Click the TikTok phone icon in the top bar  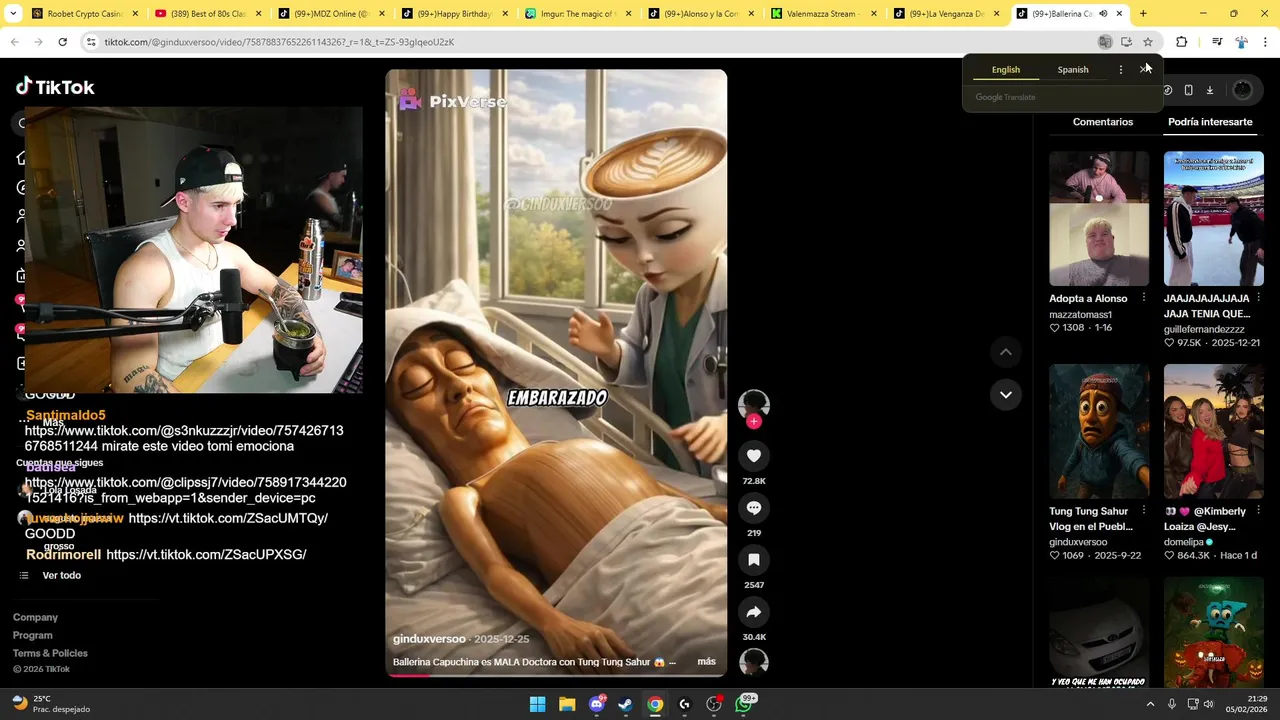pyautogui.click(x=1188, y=90)
